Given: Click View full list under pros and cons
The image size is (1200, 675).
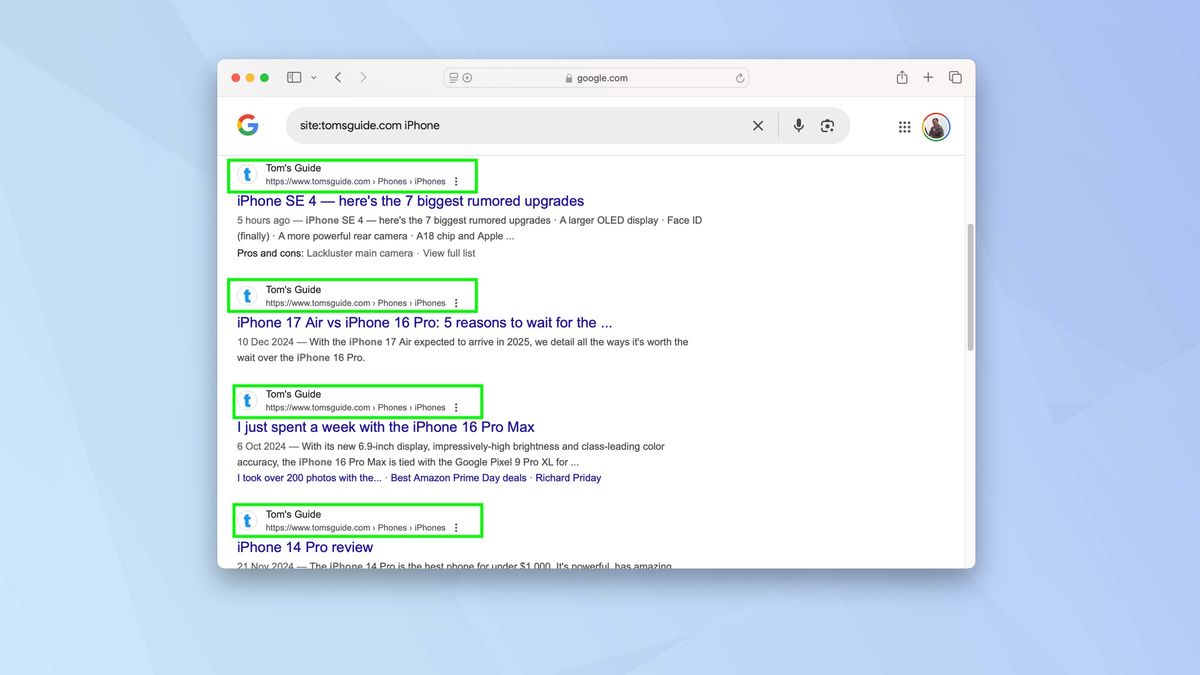Looking at the screenshot, I should tap(449, 253).
